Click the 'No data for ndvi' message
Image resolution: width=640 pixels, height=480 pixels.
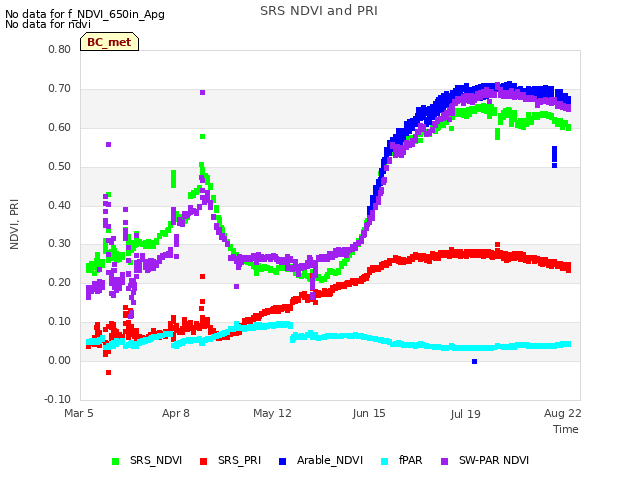[x=48, y=24]
